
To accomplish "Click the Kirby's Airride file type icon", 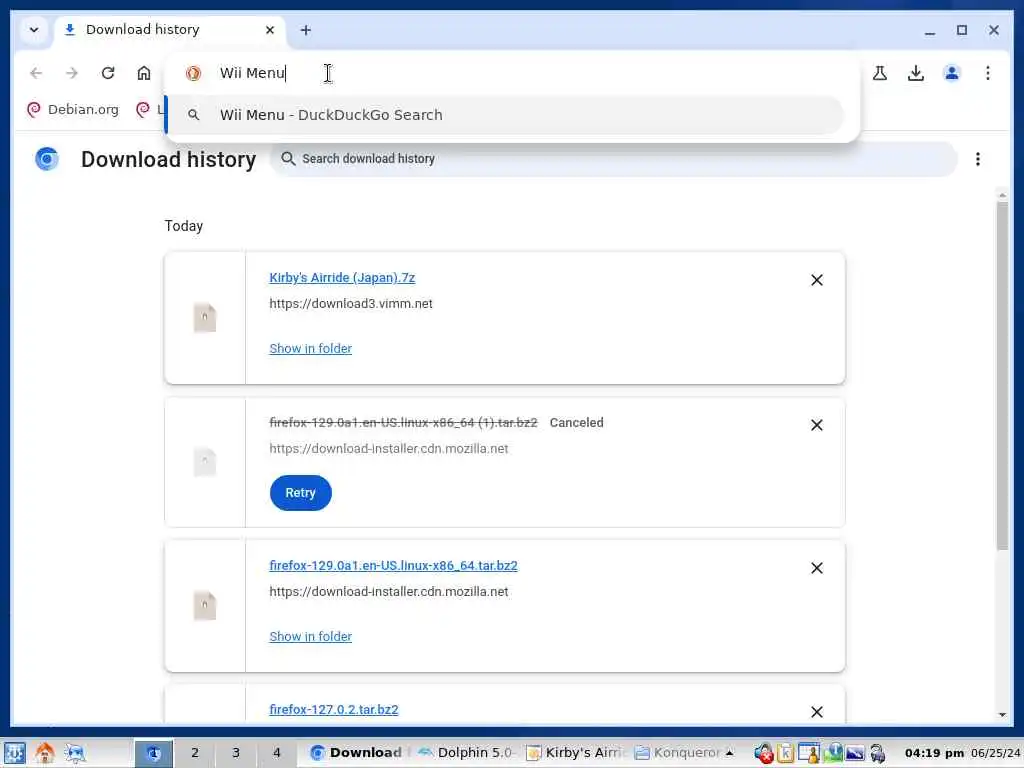I will [x=204, y=318].
